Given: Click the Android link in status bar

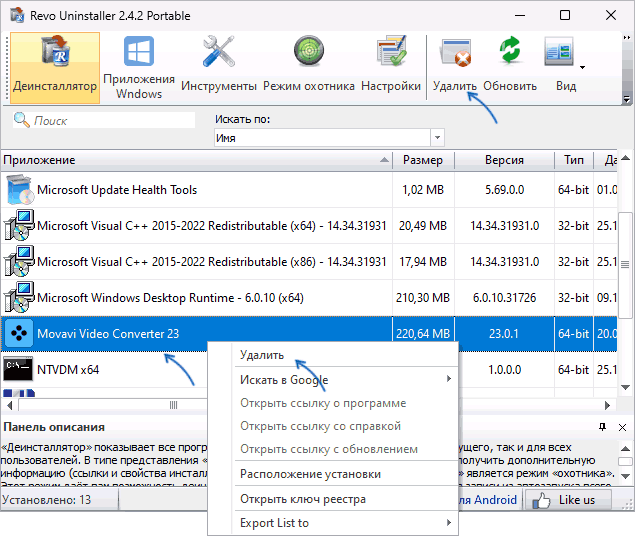Looking at the screenshot, I should [488, 500].
